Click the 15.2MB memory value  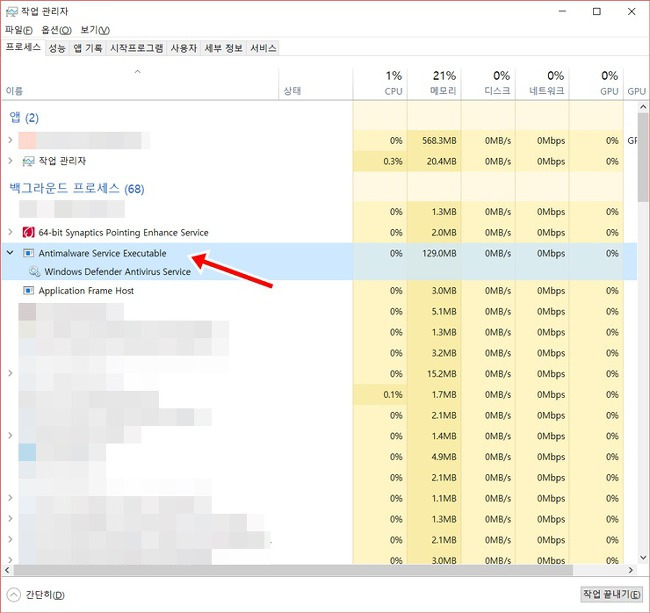click(442, 374)
